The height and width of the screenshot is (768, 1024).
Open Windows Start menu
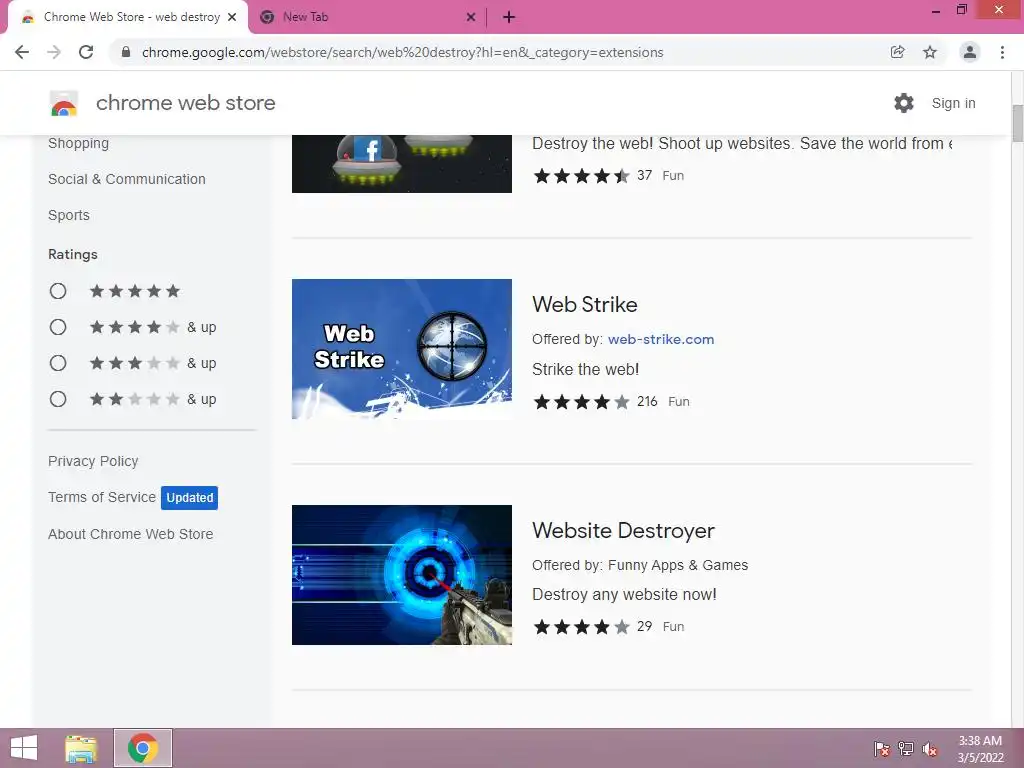24,748
